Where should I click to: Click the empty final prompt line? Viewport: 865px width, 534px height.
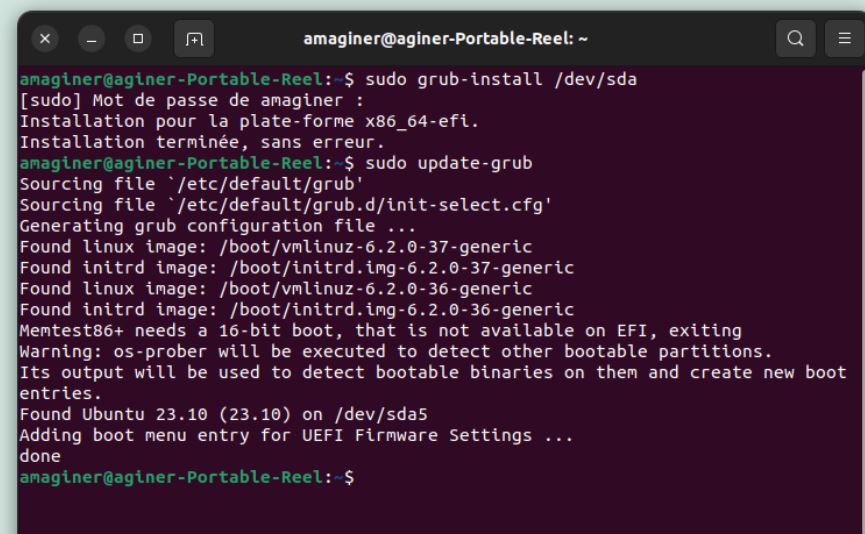click(500, 478)
